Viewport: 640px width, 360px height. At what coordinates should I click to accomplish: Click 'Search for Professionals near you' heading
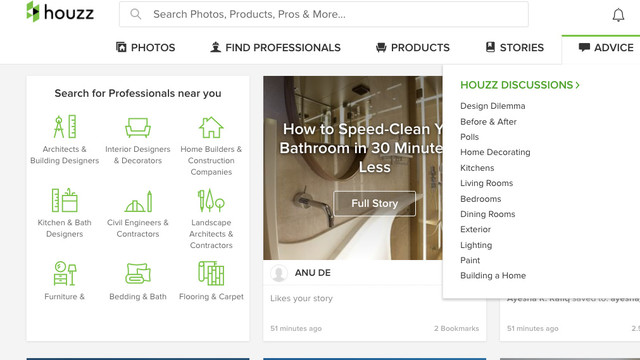pyautogui.click(x=138, y=93)
